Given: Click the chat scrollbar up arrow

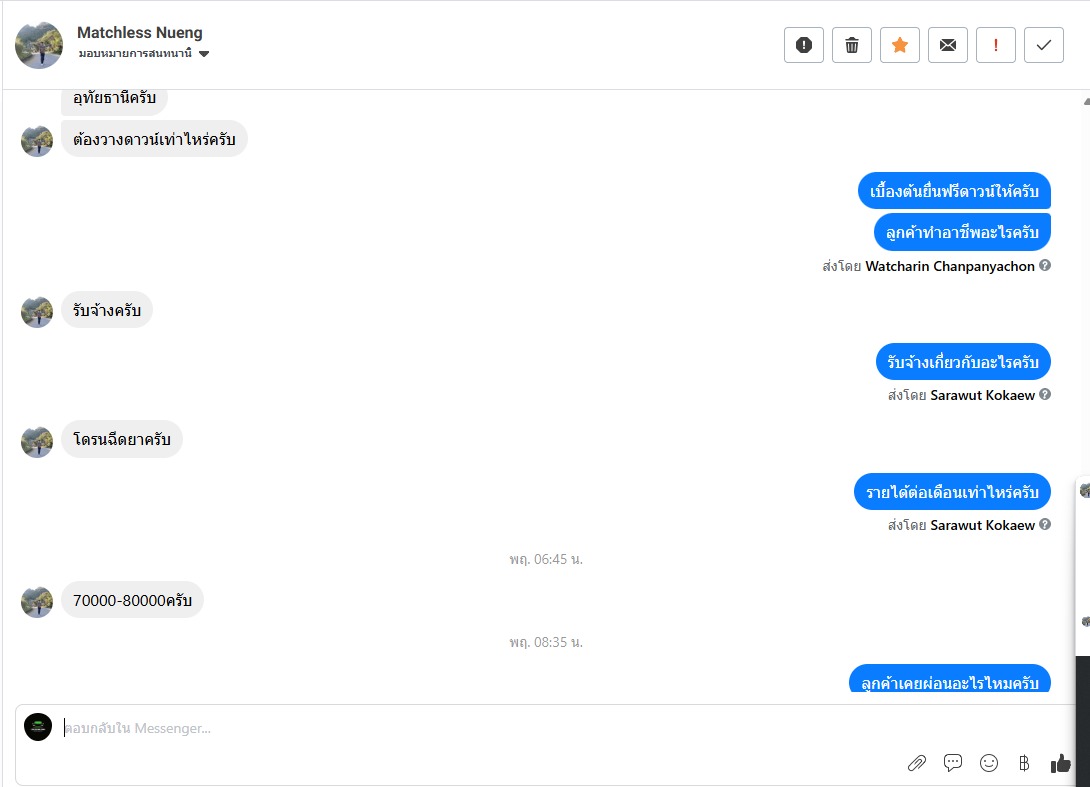Looking at the screenshot, I should (x=1086, y=101).
